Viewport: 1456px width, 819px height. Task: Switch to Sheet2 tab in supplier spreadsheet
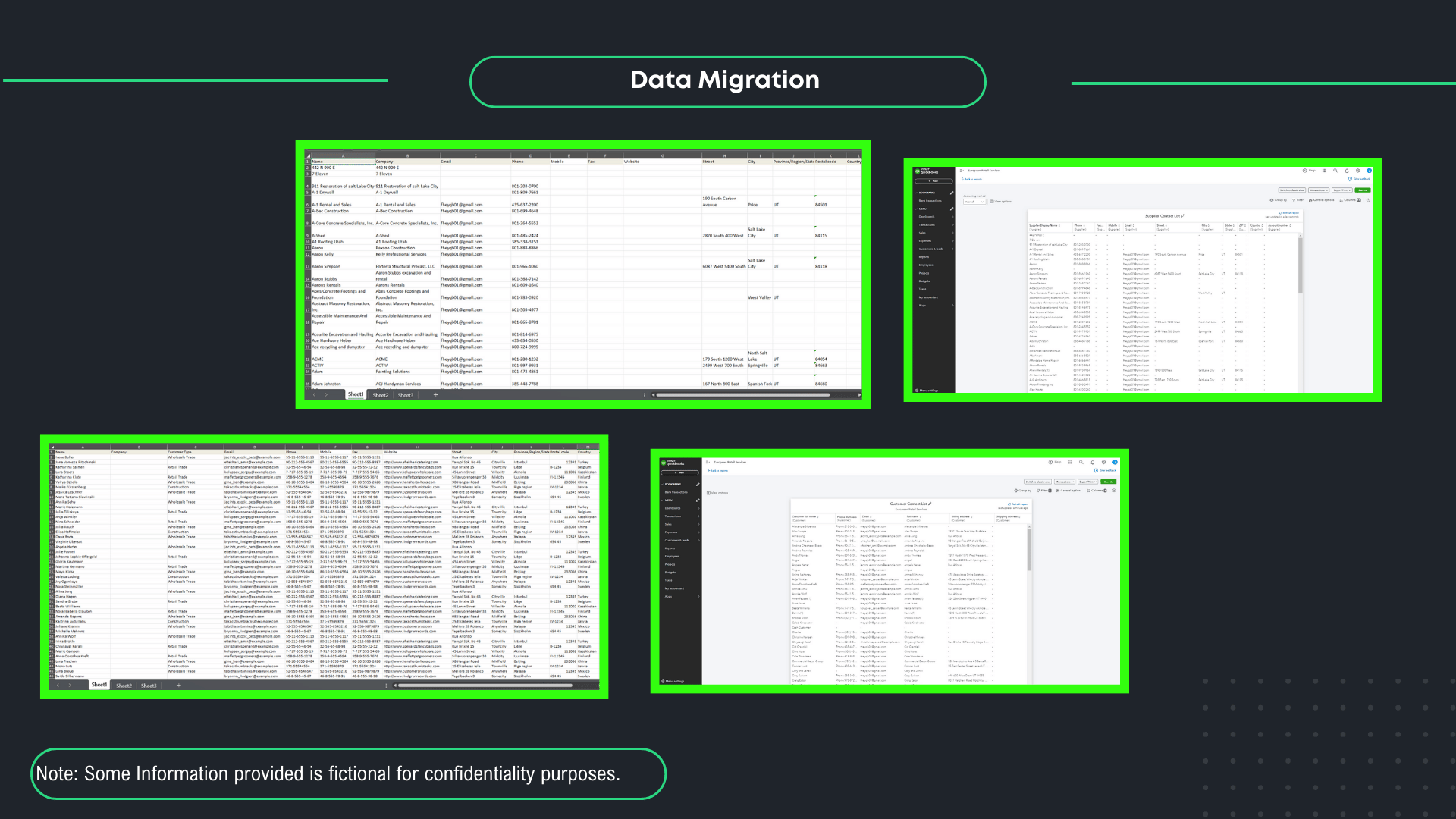[381, 395]
